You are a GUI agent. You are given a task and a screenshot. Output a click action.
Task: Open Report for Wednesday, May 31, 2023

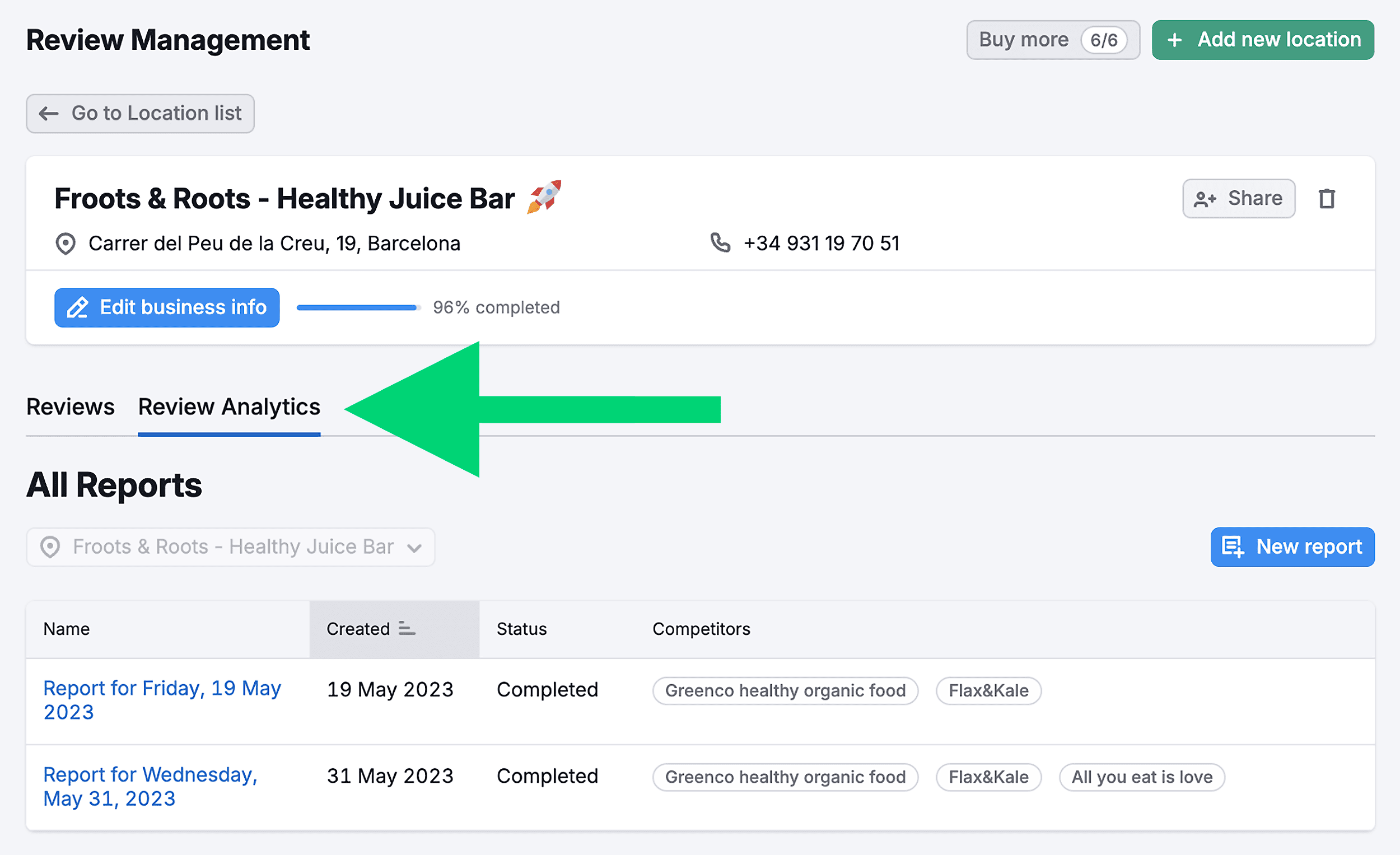tap(151, 786)
